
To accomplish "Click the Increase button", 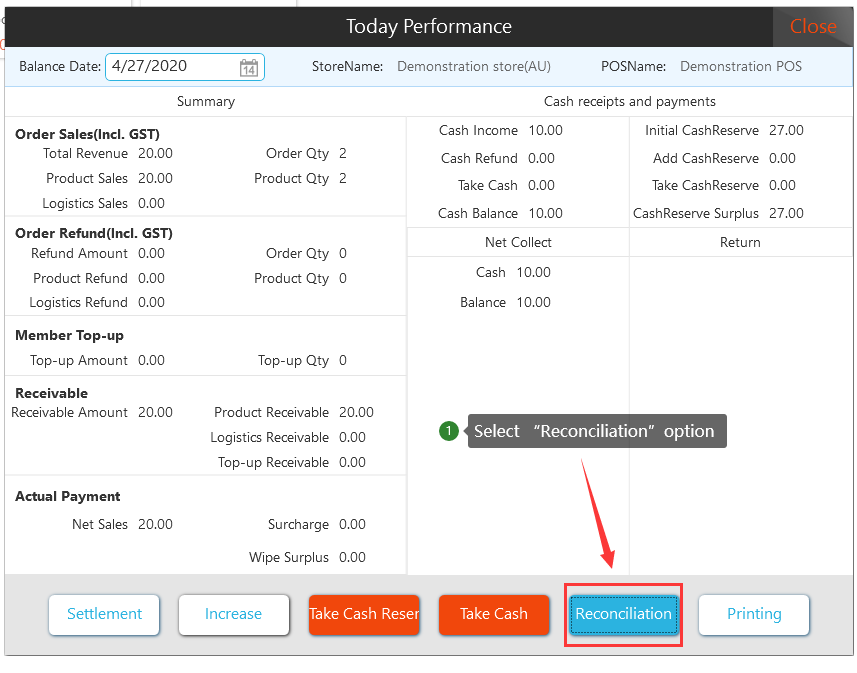I will (x=233, y=614).
